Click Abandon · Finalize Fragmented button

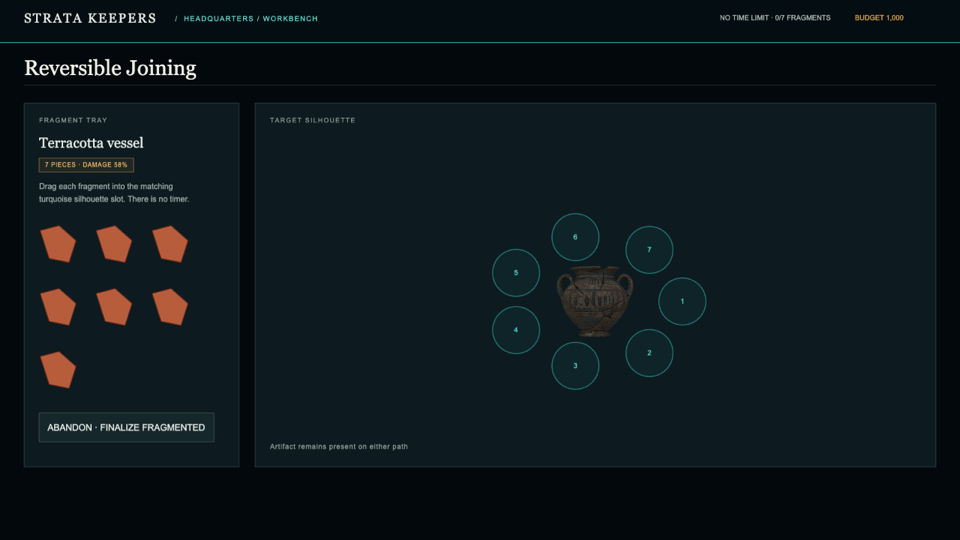[x=126, y=427]
